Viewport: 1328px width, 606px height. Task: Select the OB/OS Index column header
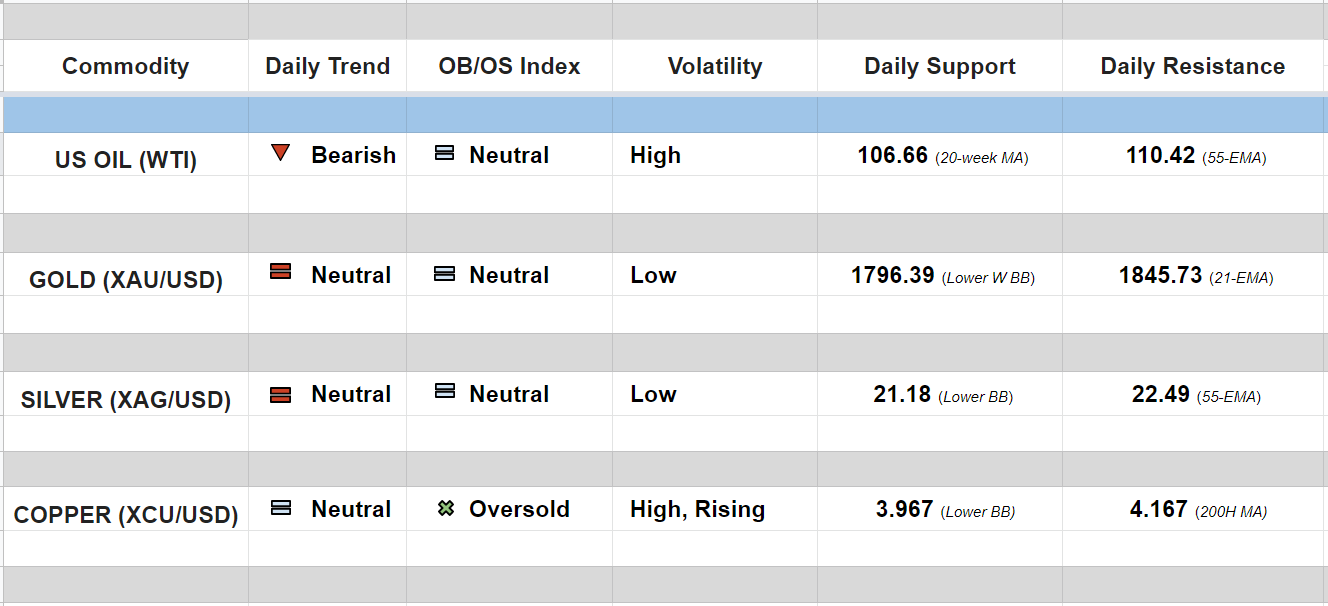[509, 66]
